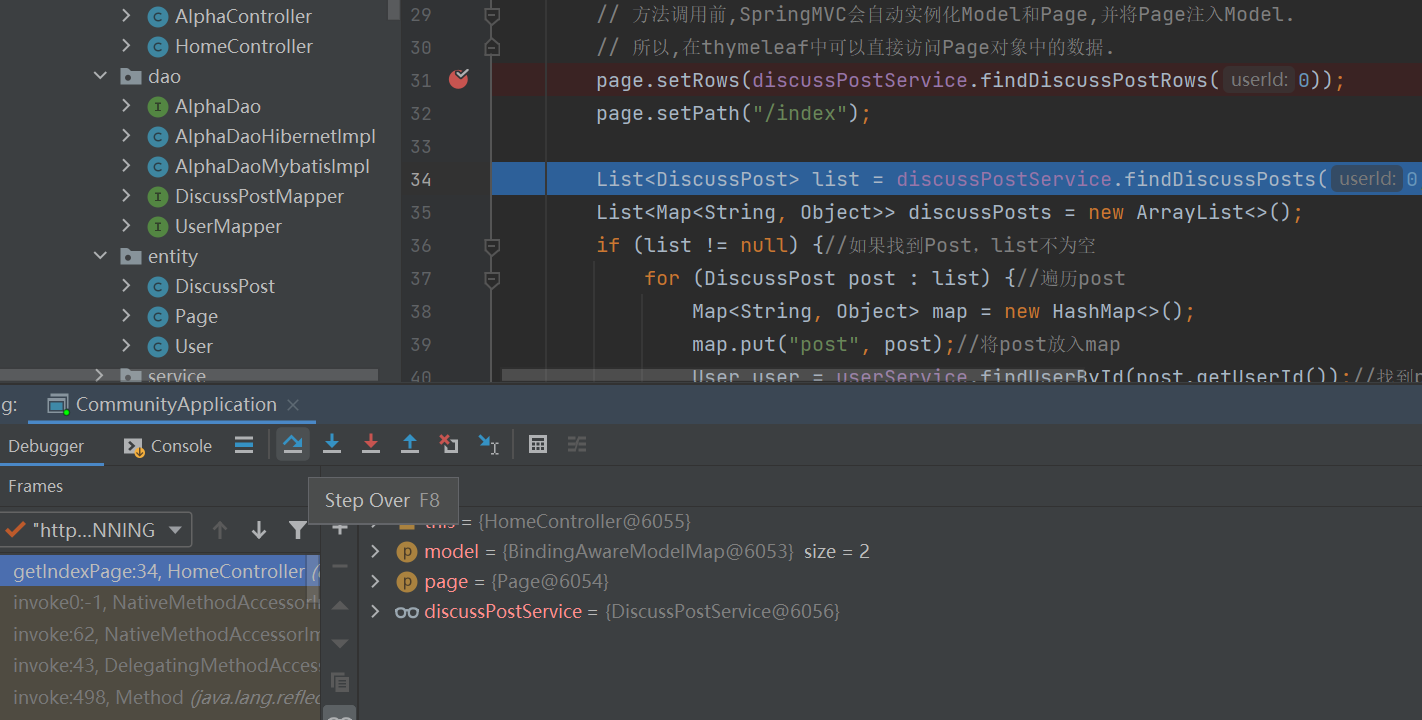Screen dimensions: 1422x720
Task: Select the invoke0:-1 NativeMethodAccessor frame
Action: point(160,603)
